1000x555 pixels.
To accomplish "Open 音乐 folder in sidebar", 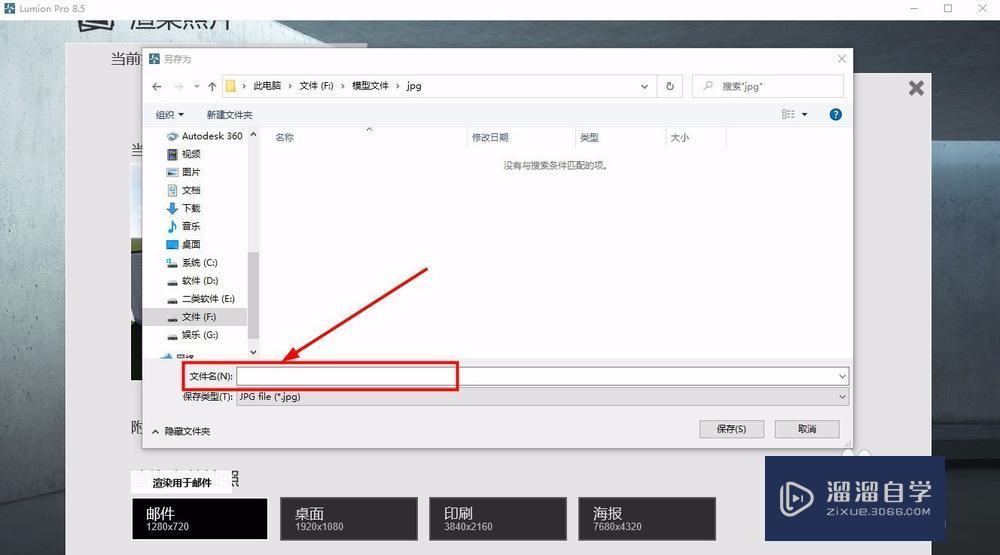I will (x=184, y=226).
